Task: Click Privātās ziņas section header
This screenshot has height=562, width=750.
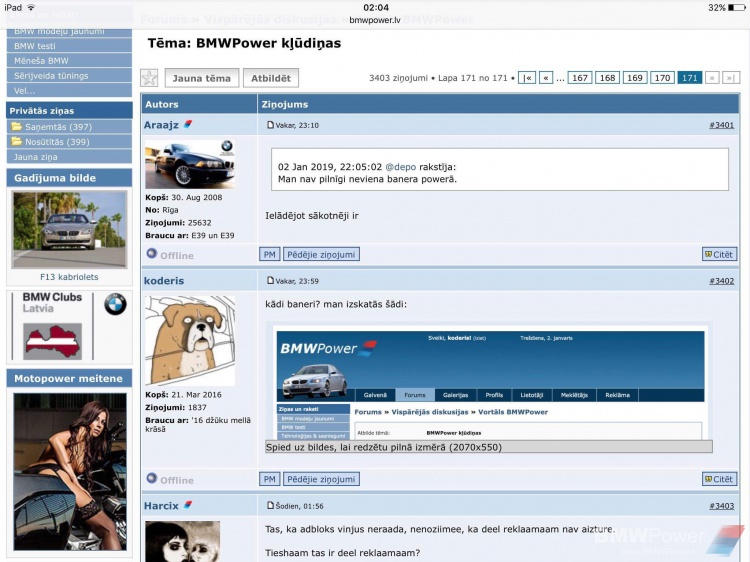Action: 69,110
